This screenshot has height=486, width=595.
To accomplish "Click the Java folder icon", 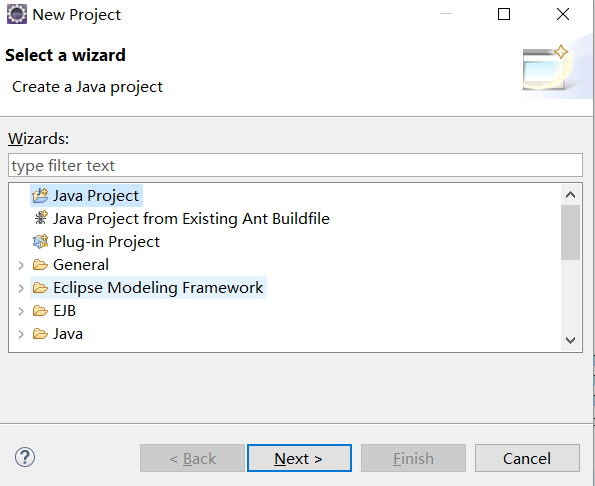I will tap(40, 334).
